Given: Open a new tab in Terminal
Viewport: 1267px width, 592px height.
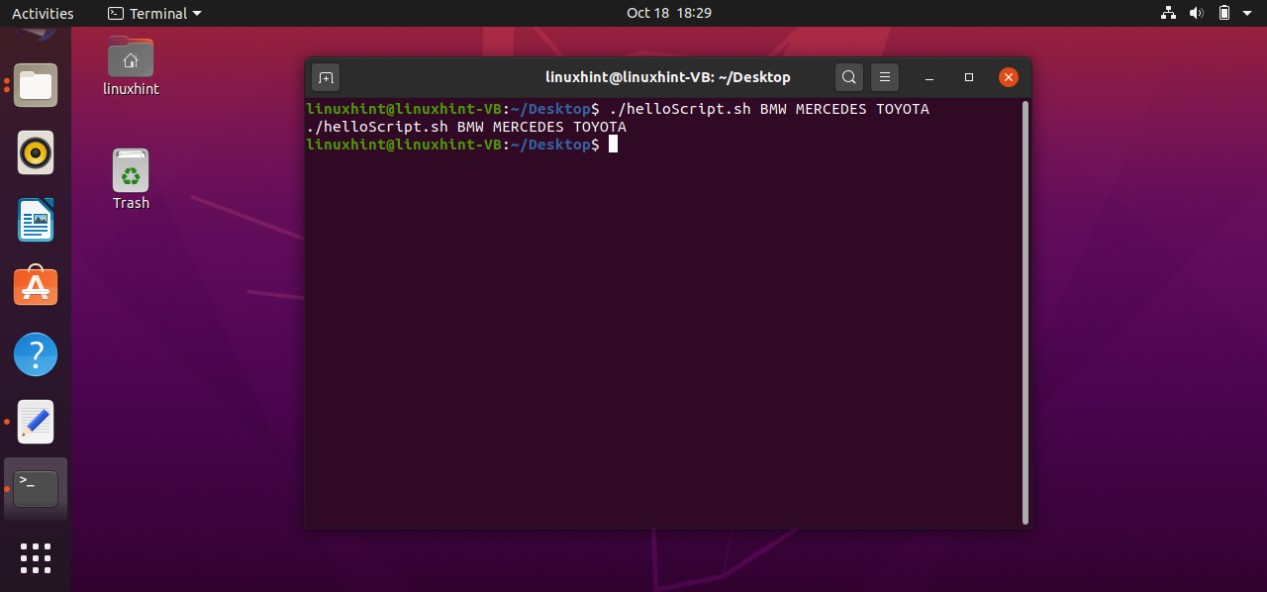Looking at the screenshot, I should tap(325, 77).
